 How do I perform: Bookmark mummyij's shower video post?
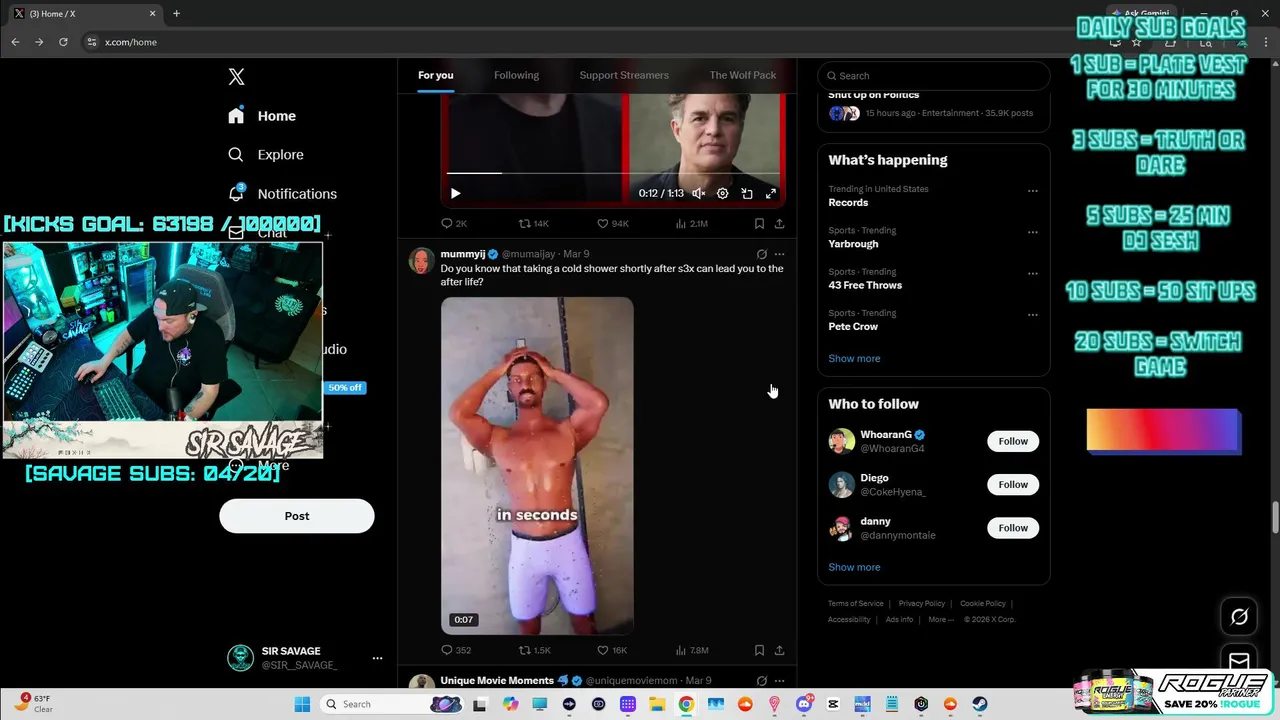pyautogui.click(x=759, y=650)
